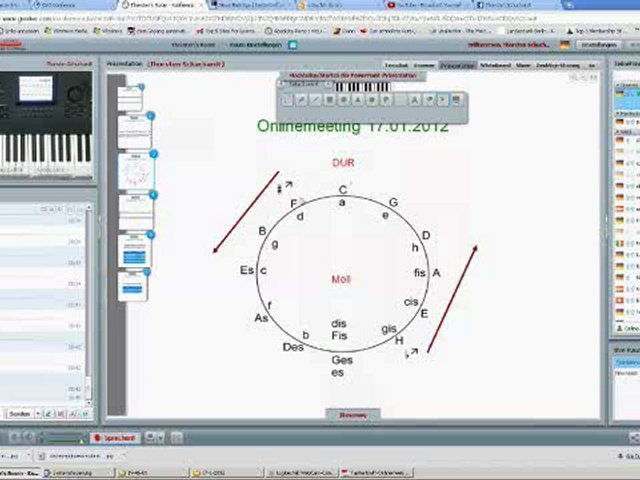Click the Steuerung button below the slide
The image size is (640, 480).
click(352, 414)
